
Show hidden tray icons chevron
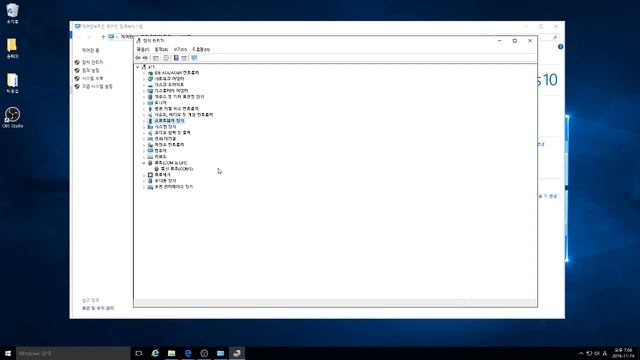[x=581, y=353]
